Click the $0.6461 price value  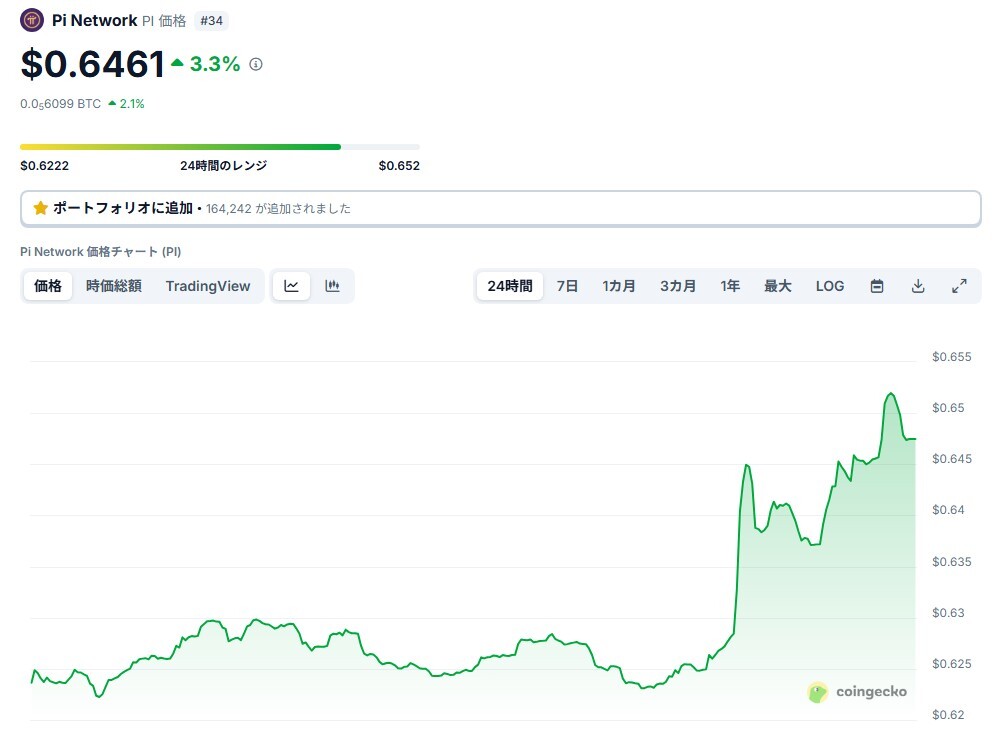tap(92, 64)
